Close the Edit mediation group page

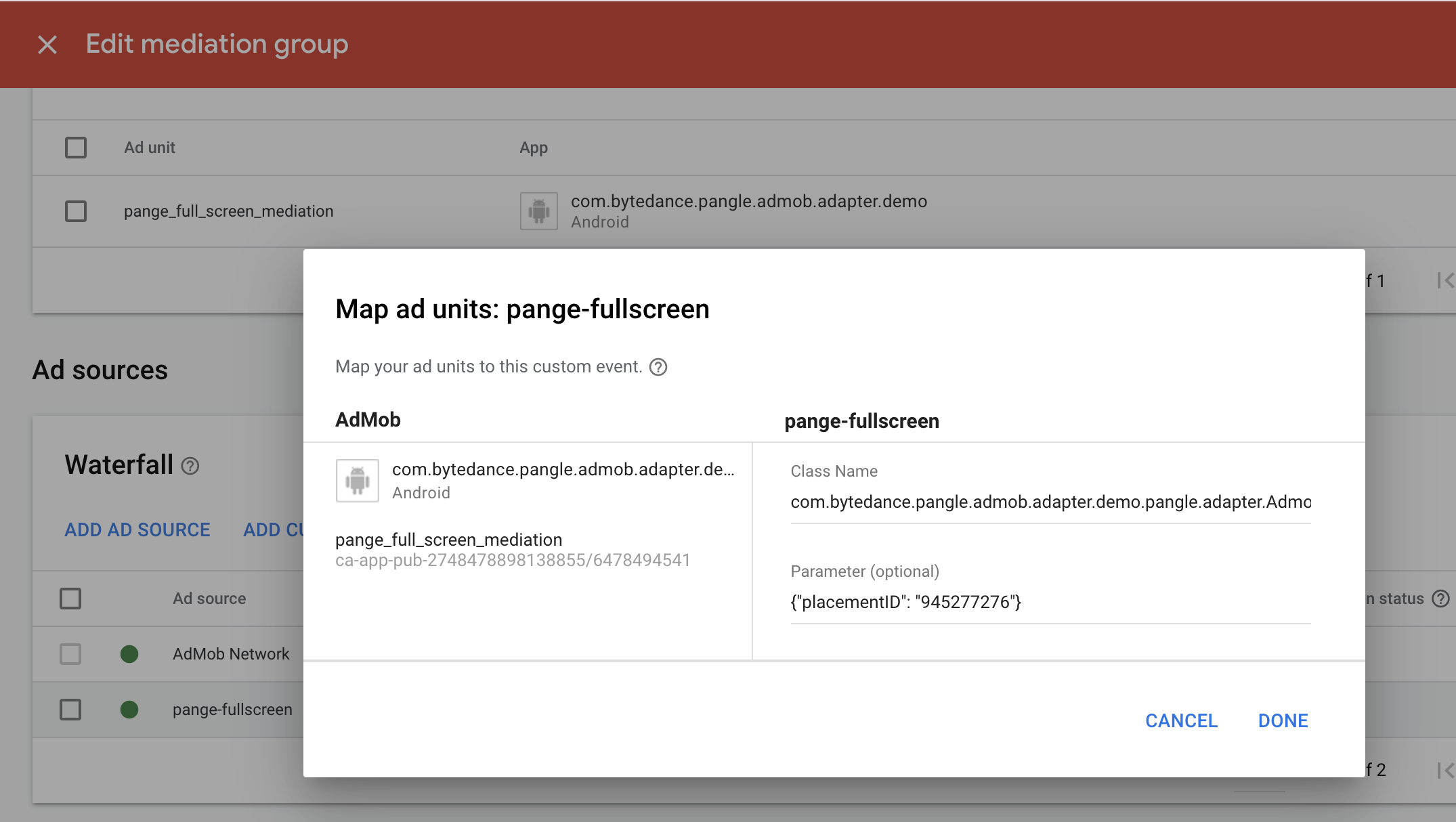[x=47, y=45]
